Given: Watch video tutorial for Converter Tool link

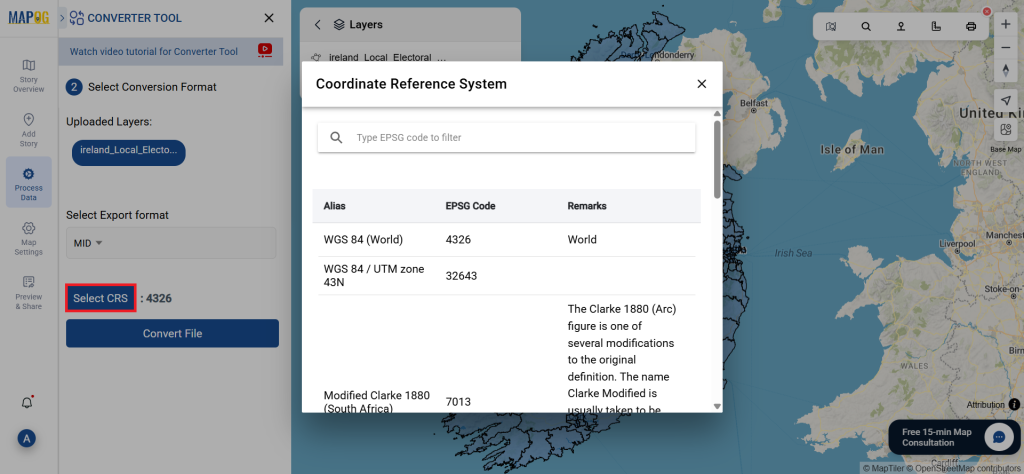Looking at the screenshot, I should tap(153, 51).
